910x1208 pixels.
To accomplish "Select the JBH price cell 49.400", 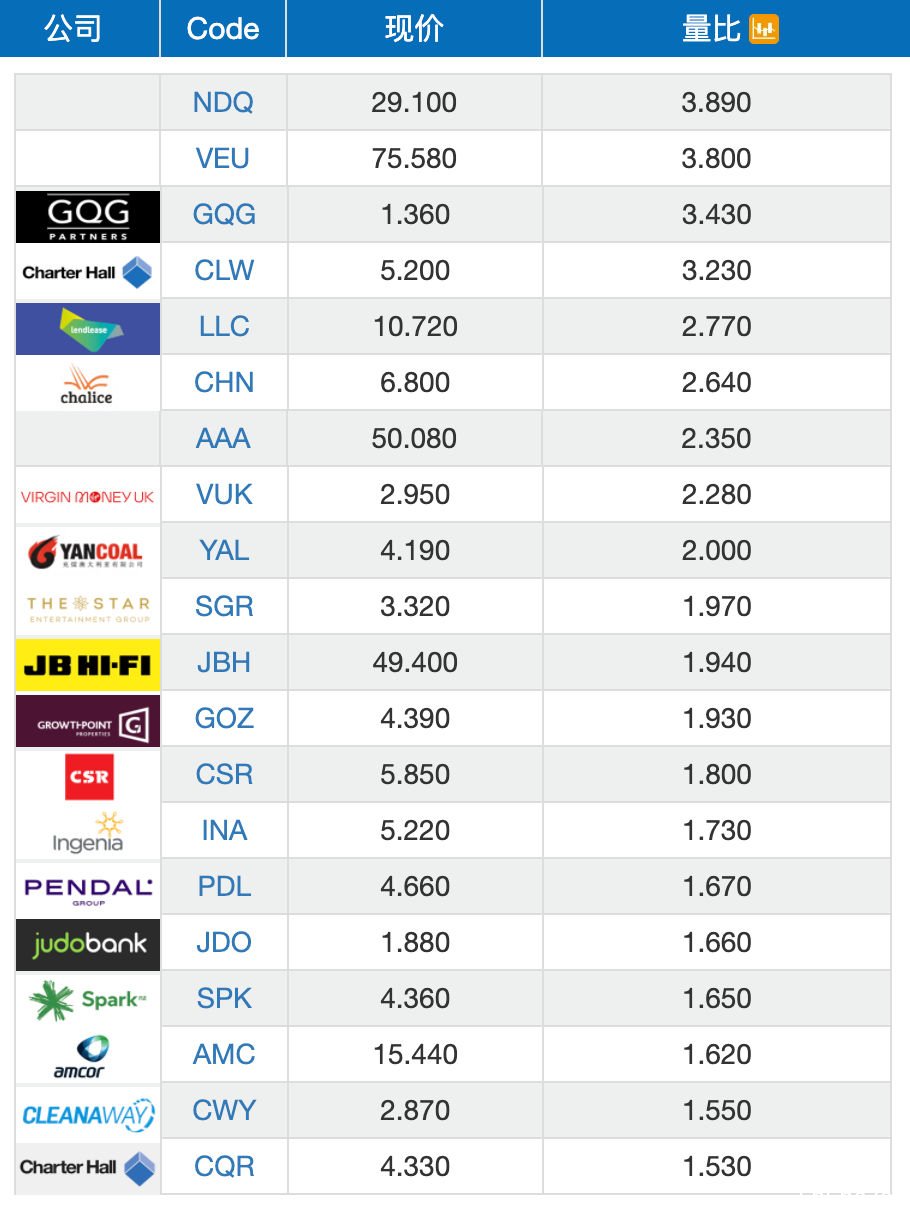I will click(414, 662).
